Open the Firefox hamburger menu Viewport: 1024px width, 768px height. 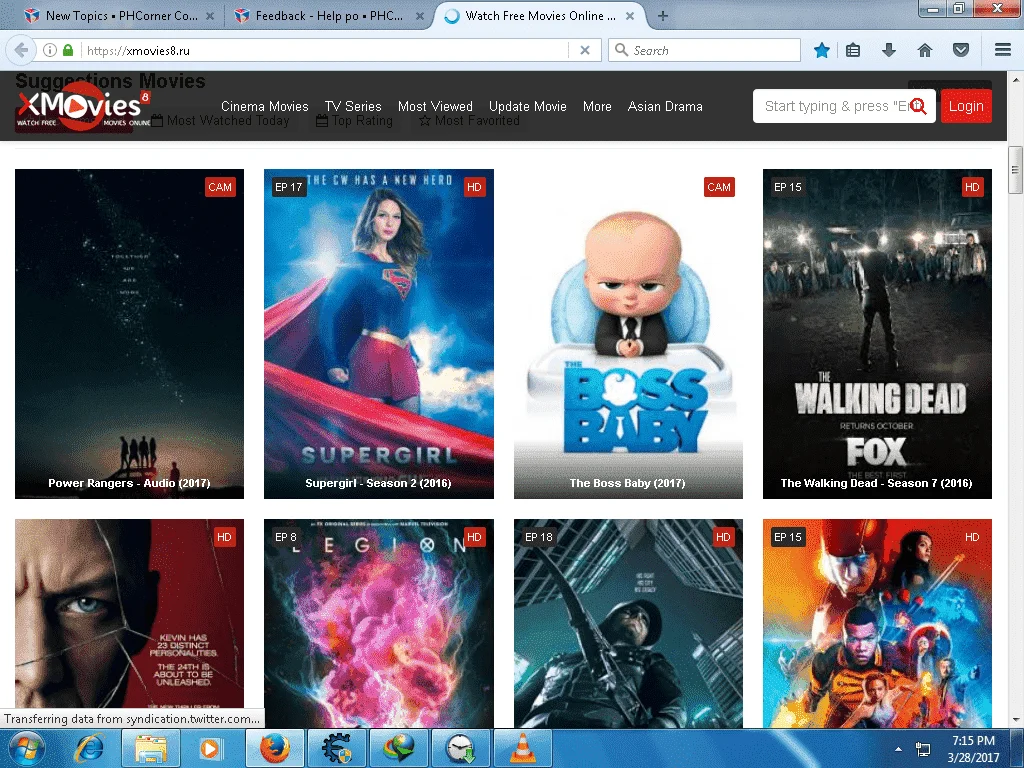click(1003, 50)
